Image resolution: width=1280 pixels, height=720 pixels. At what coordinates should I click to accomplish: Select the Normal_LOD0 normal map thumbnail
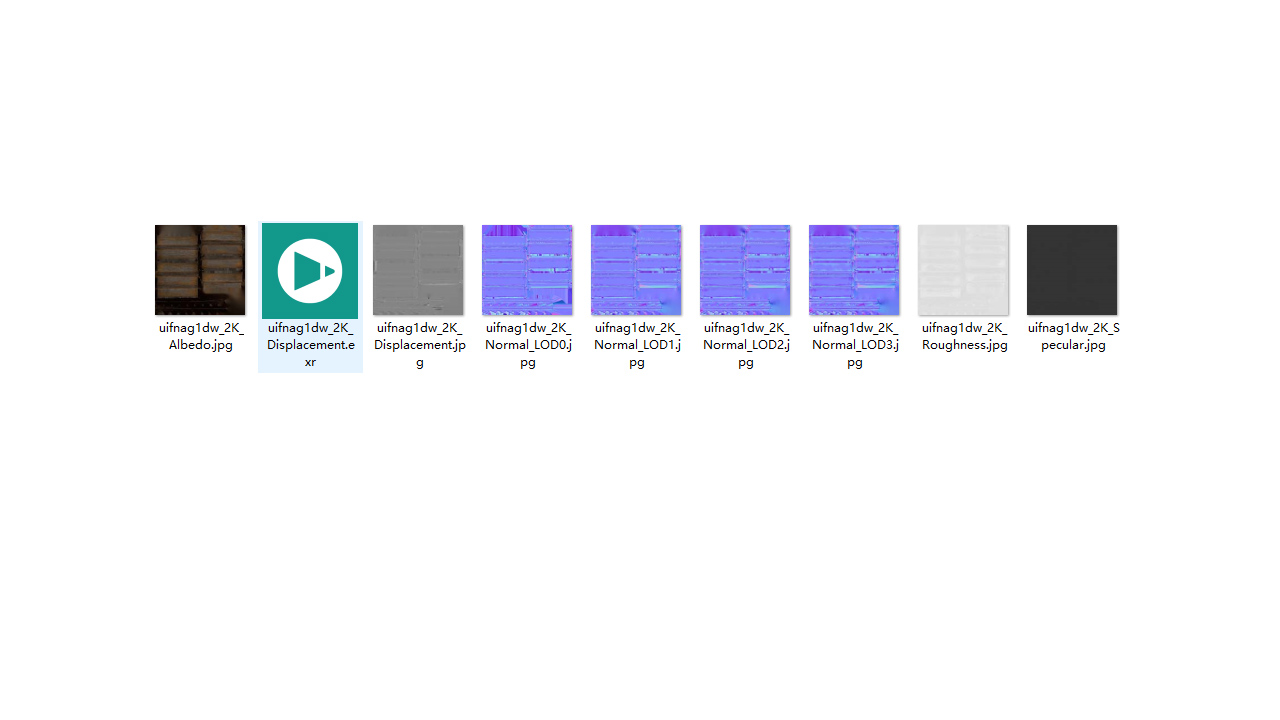pyautogui.click(x=527, y=270)
